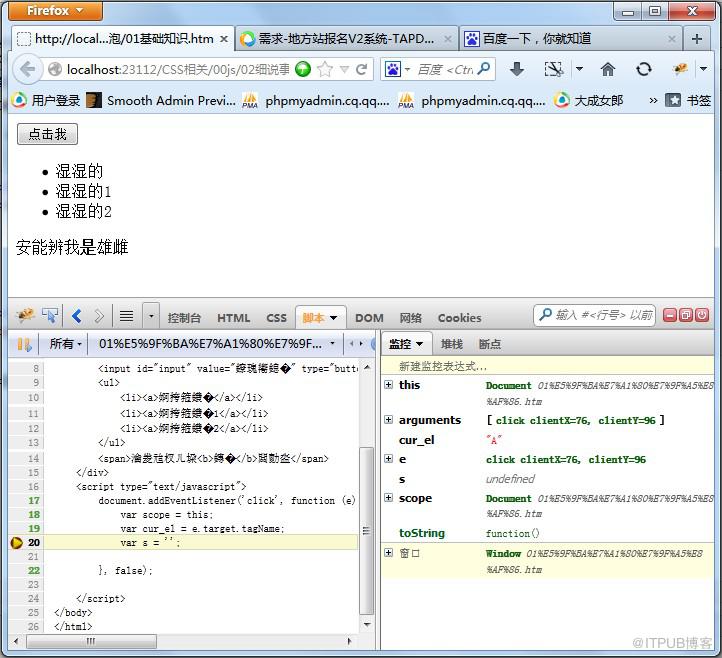Open Firebug in a new window
722x658 pixels.
[x=686, y=315]
